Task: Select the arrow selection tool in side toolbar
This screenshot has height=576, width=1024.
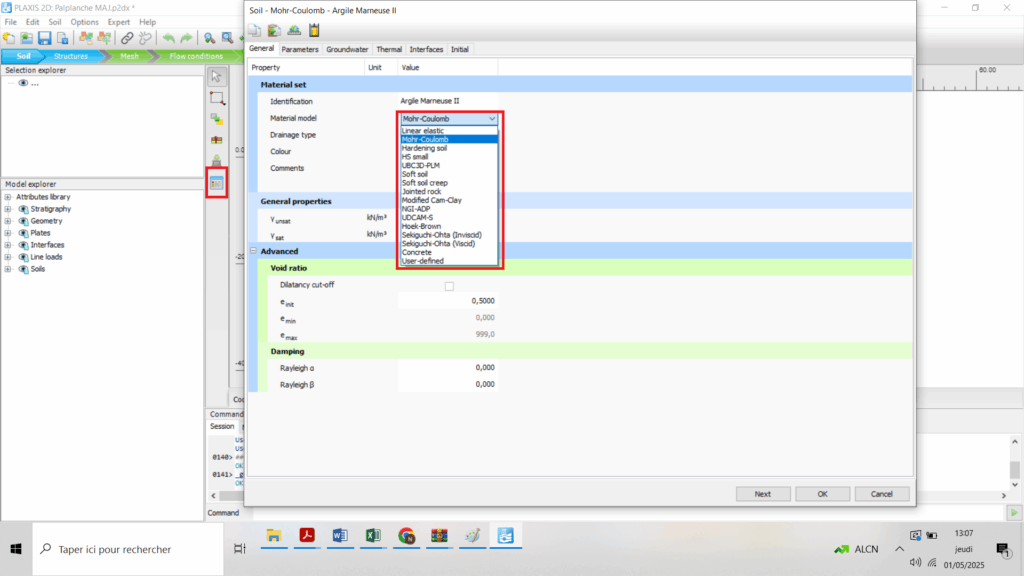Action: pos(217,76)
